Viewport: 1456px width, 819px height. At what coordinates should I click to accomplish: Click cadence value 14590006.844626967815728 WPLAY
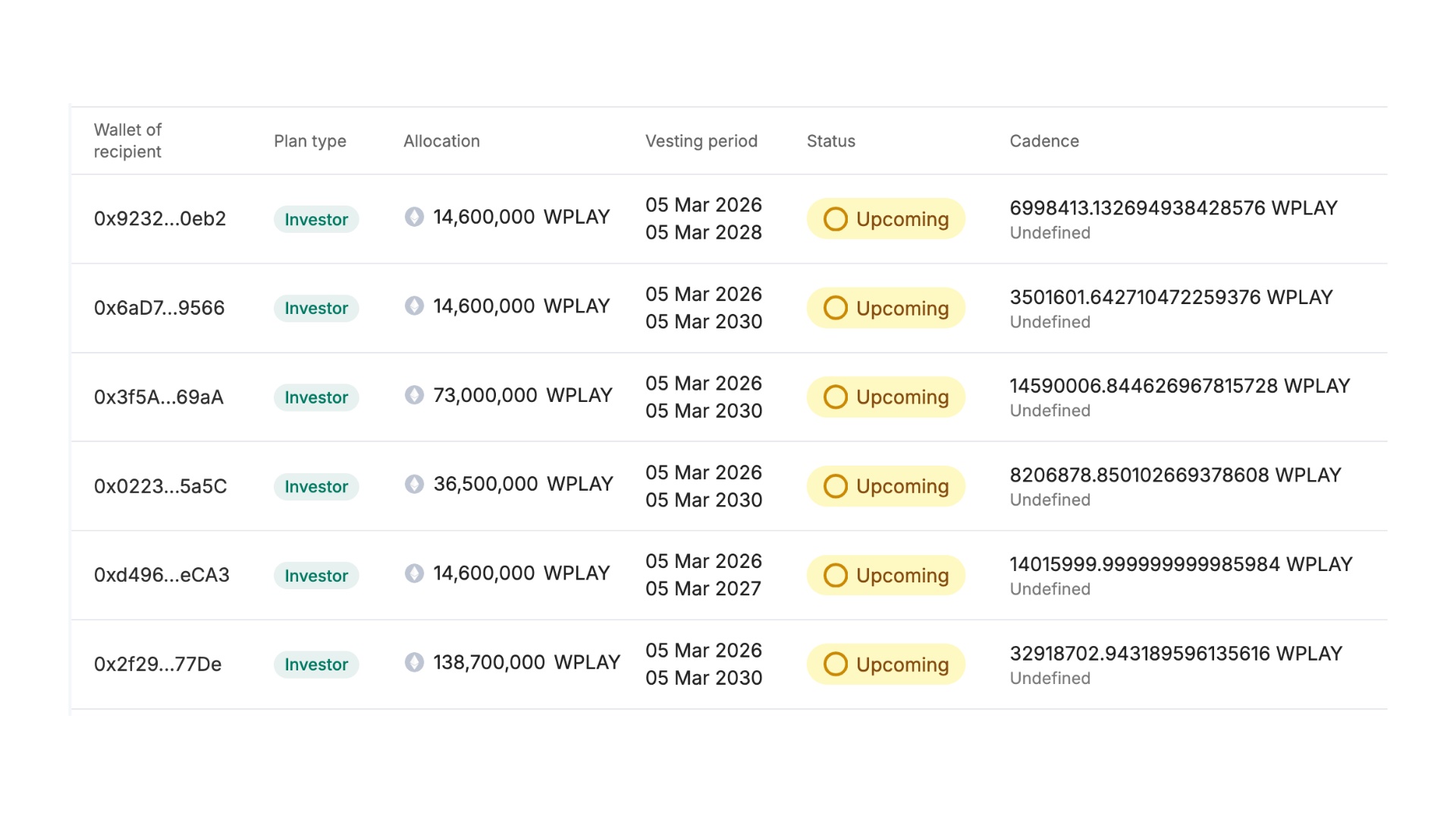pos(1180,386)
